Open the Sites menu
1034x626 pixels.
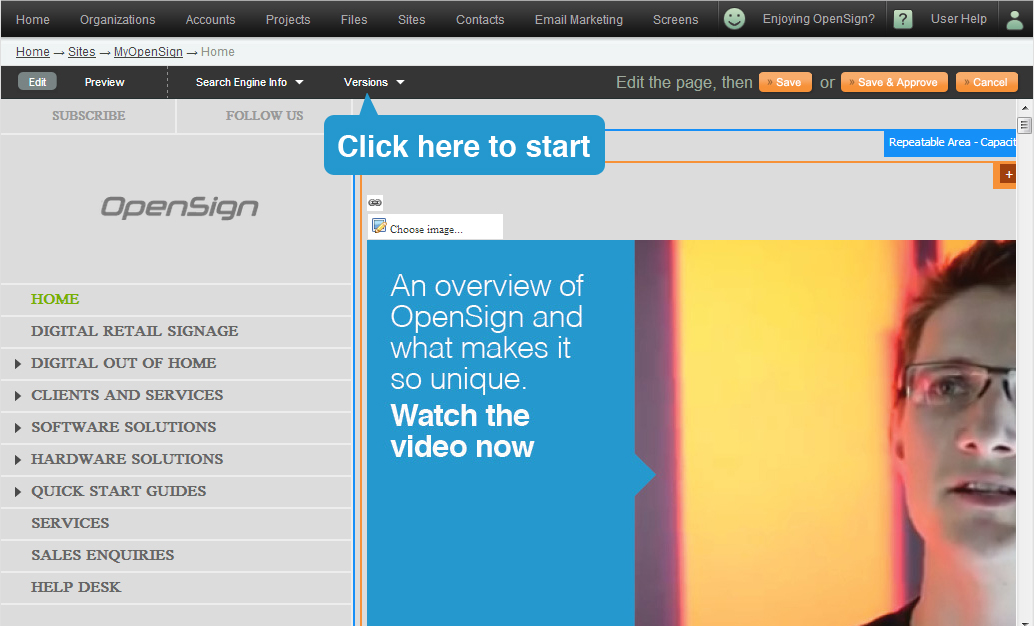(x=411, y=19)
